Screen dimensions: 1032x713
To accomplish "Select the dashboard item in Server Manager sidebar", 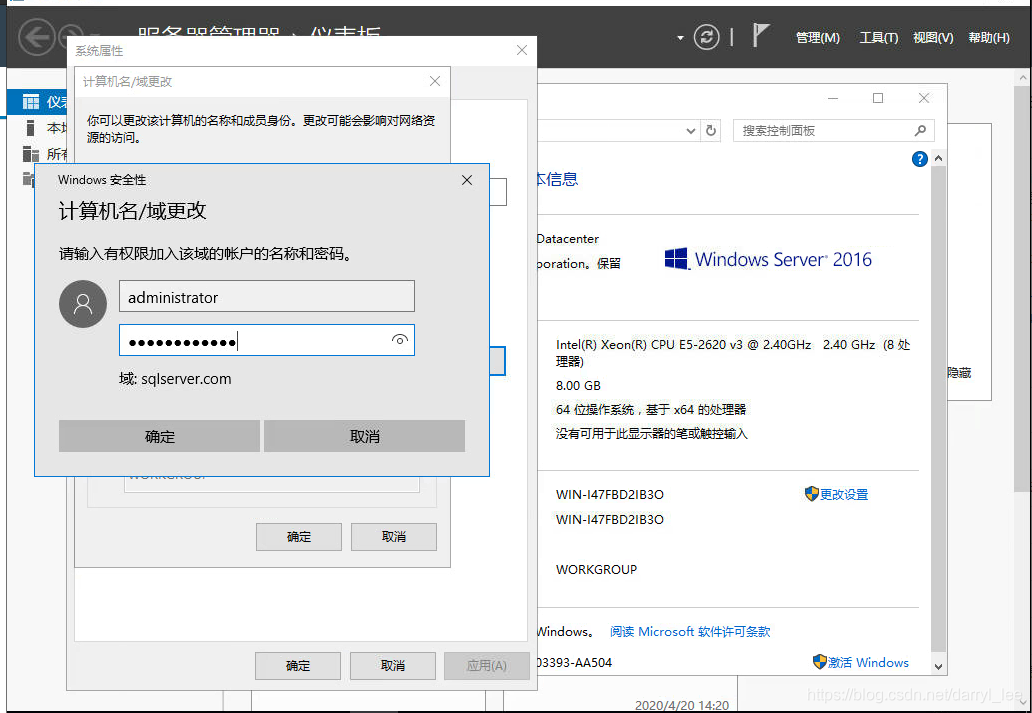I will [37, 102].
